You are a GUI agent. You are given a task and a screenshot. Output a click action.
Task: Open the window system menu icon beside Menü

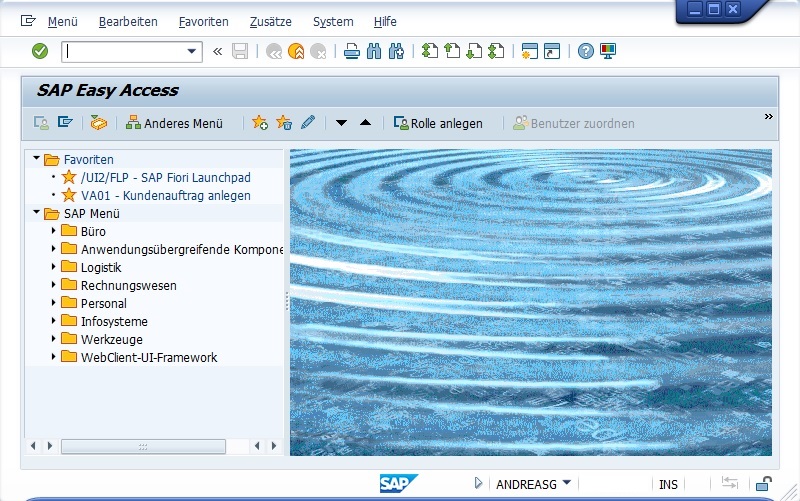pyautogui.click(x=28, y=21)
